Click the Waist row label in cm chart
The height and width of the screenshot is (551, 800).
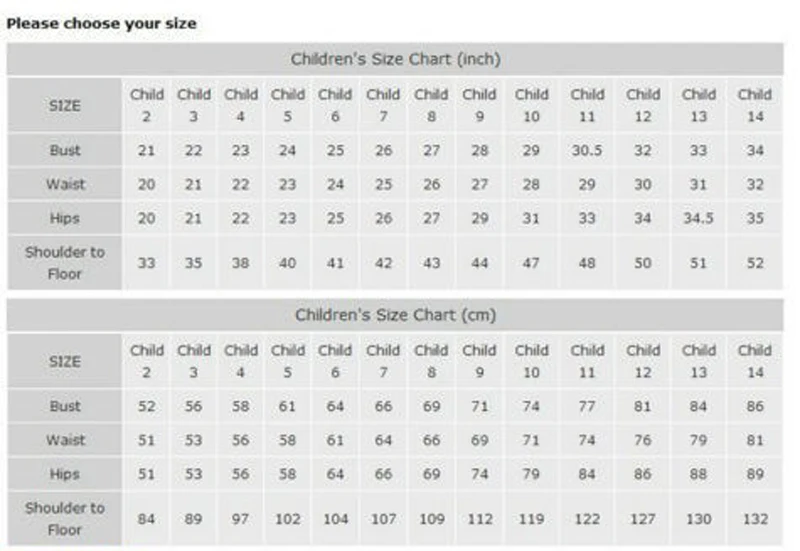point(65,440)
